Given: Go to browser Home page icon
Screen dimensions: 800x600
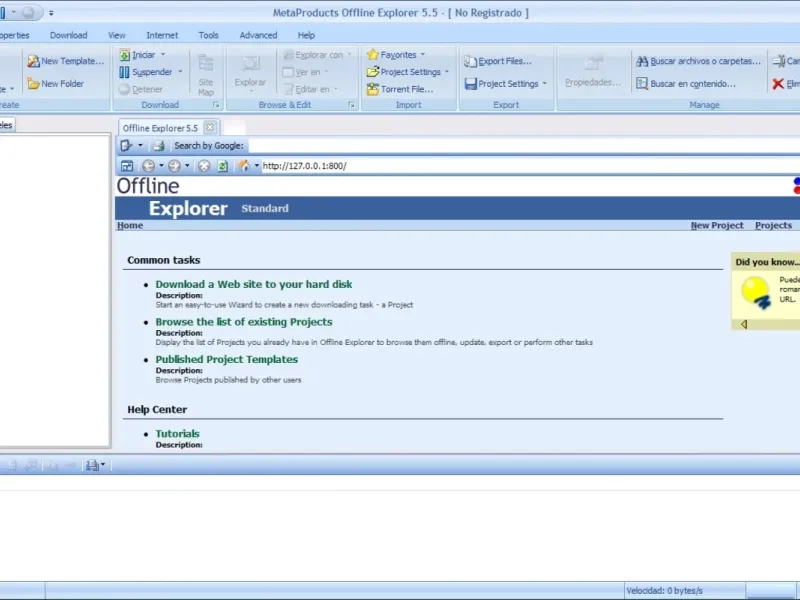Looking at the screenshot, I should click(x=244, y=166).
